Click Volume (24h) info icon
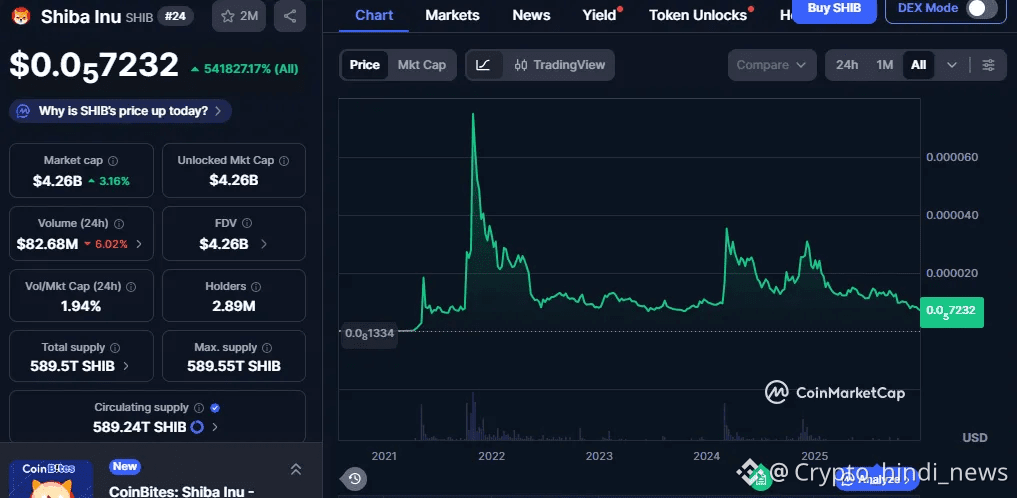1017x498 pixels. pyautogui.click(x=119, y=224)
